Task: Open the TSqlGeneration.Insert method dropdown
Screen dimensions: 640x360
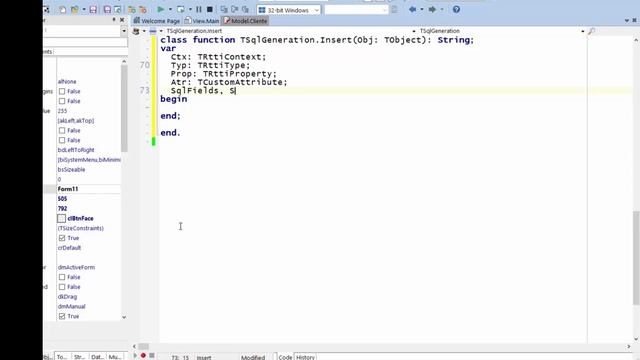Action: point(414,31)
